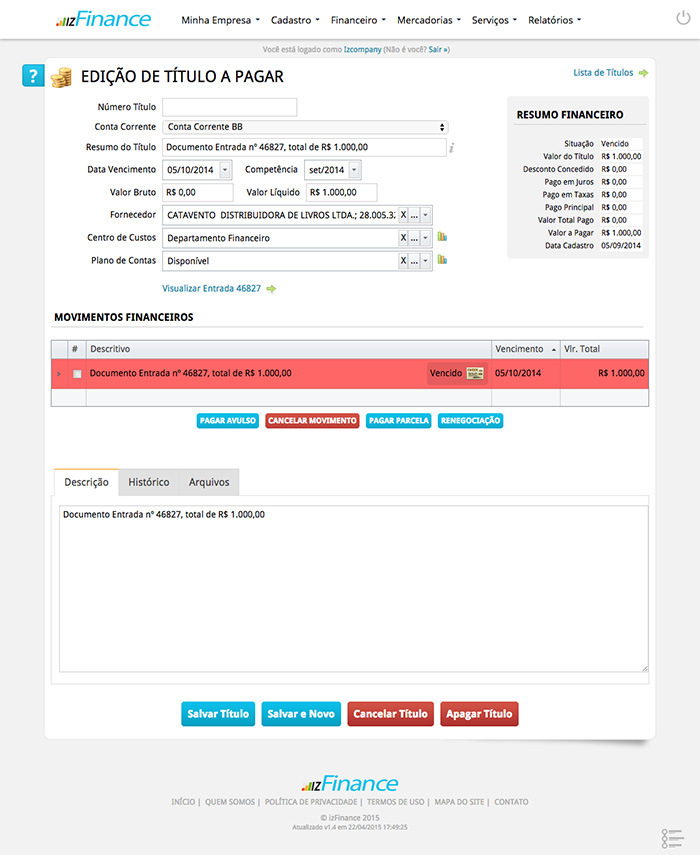
Task: Expand the Competência month dropdown
Action: click(354, 170)
